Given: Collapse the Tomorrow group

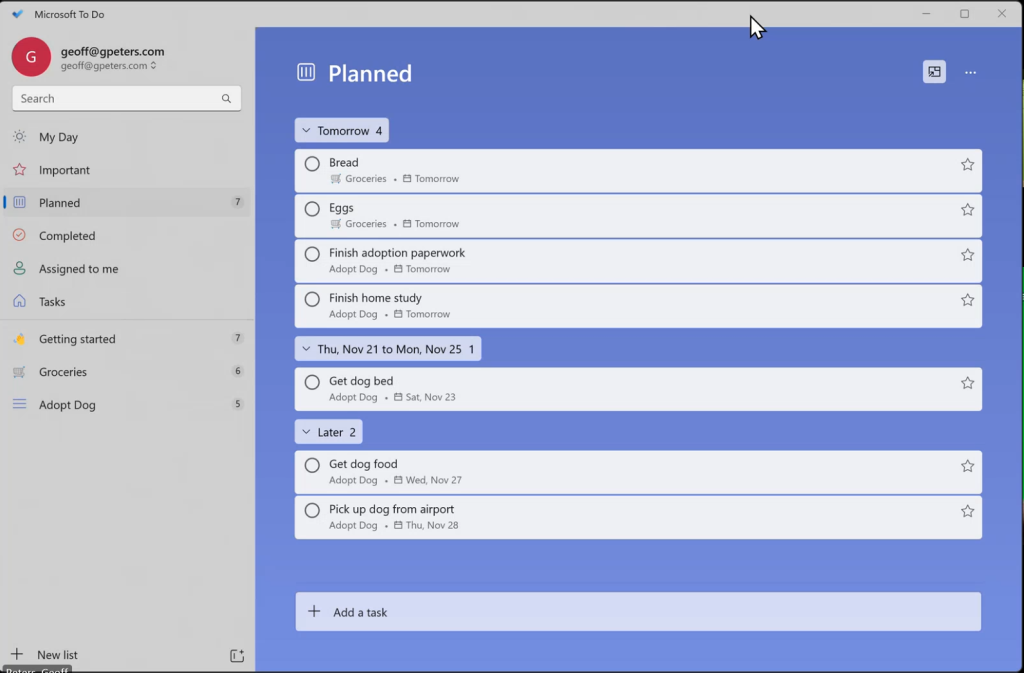Looking at the screenshot, I should pyautogui.click(x=306, y=131).
